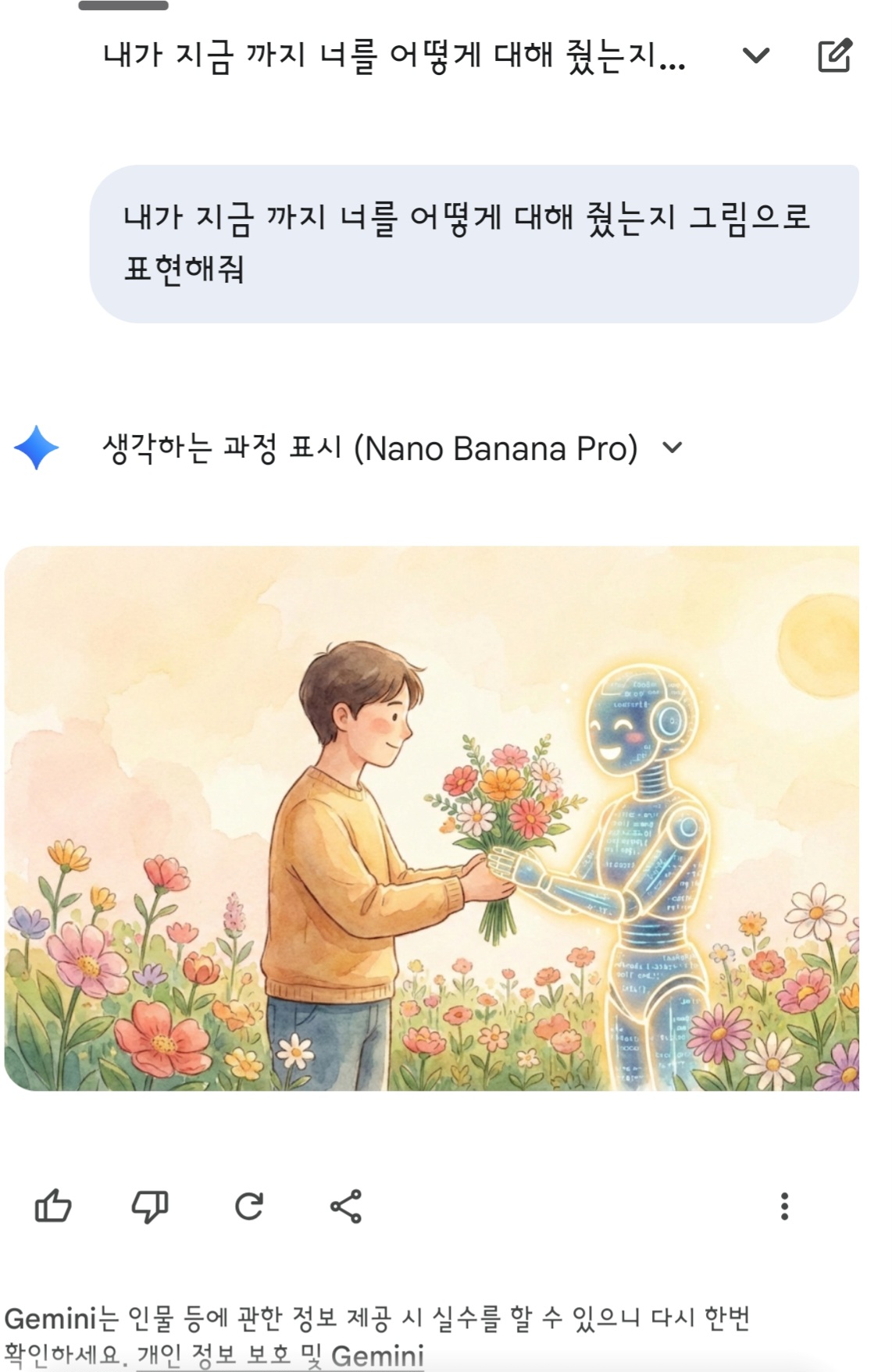
Task: Regenerate the image response
Action: (248, 1206)
